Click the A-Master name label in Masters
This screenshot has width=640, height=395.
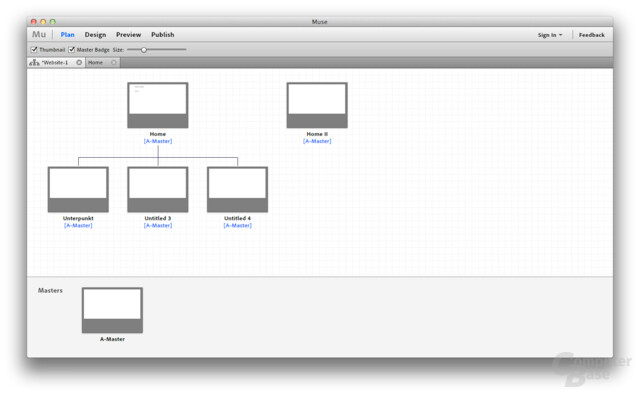coord(112,339)
